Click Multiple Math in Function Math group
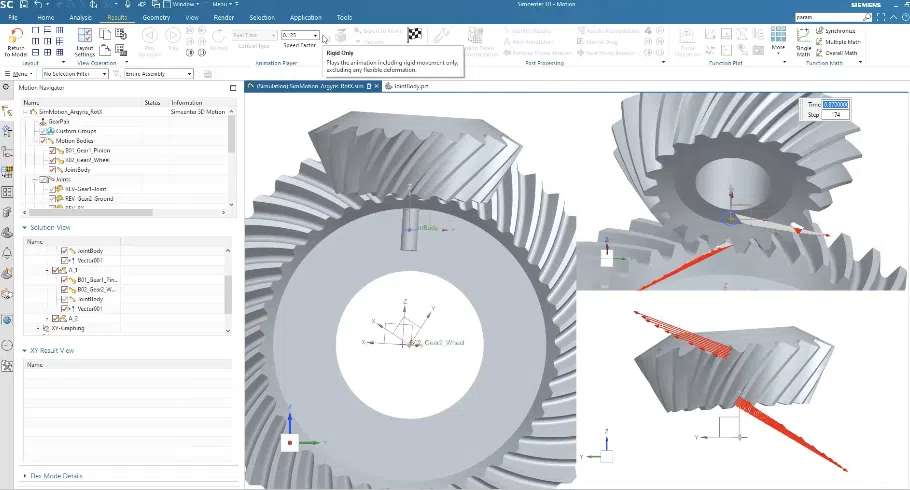910x490 pixels. pyautogui.click(x=838, y=42)
